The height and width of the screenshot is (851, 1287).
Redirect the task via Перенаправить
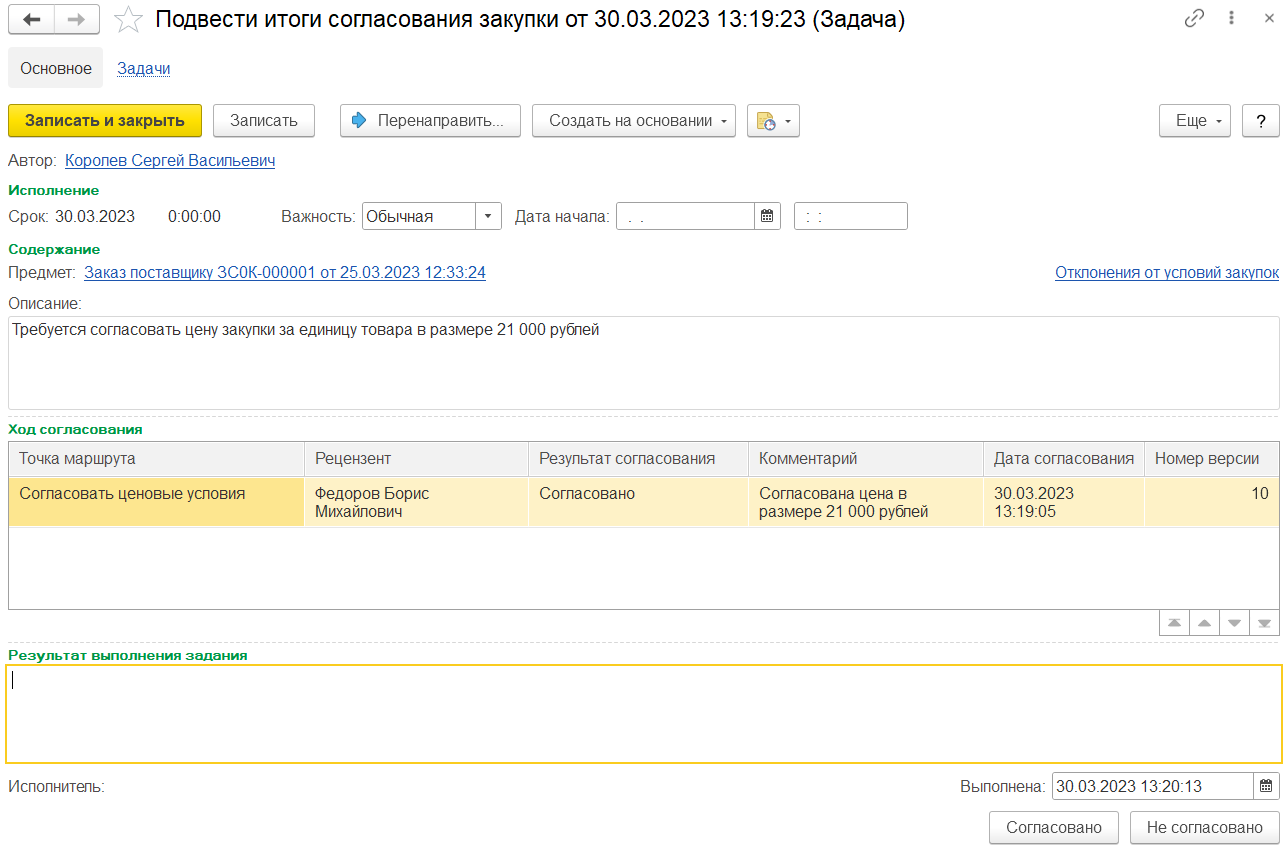point(430,120)
